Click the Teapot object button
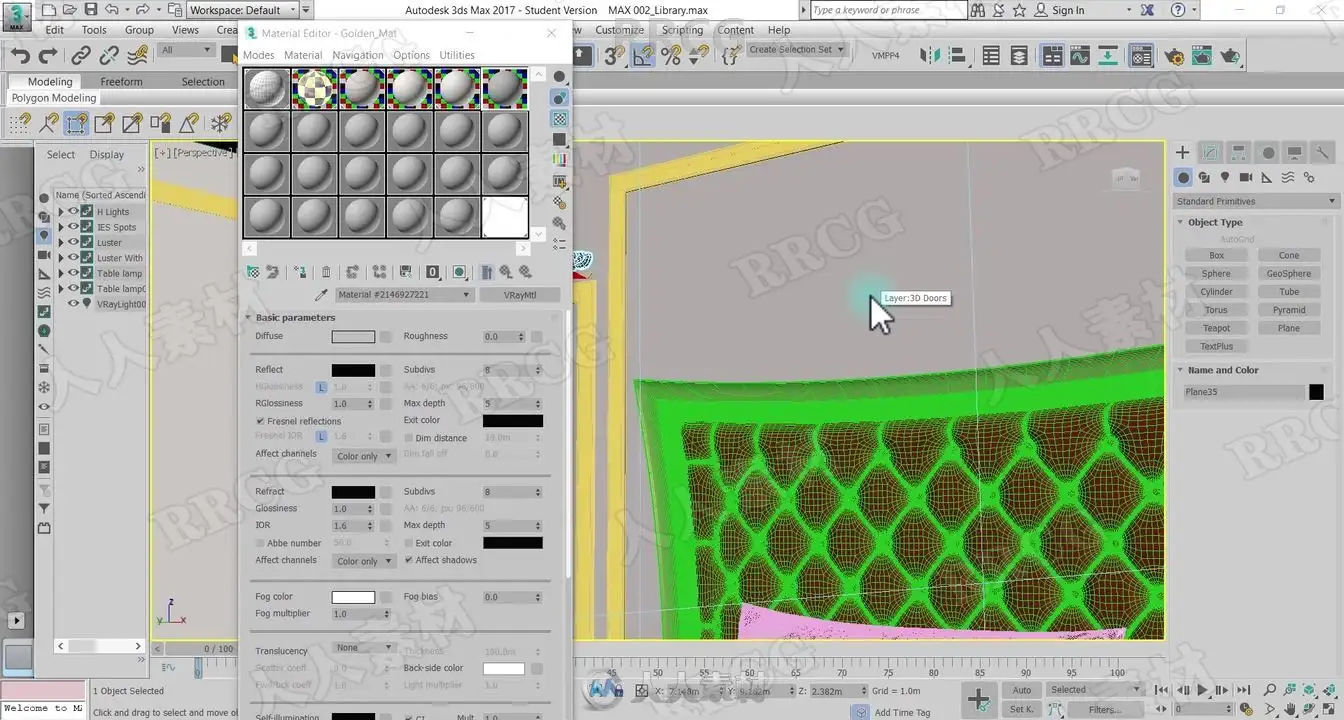Image resolution: width=1344 pixels, height=720 pixels. [1216, 328]
